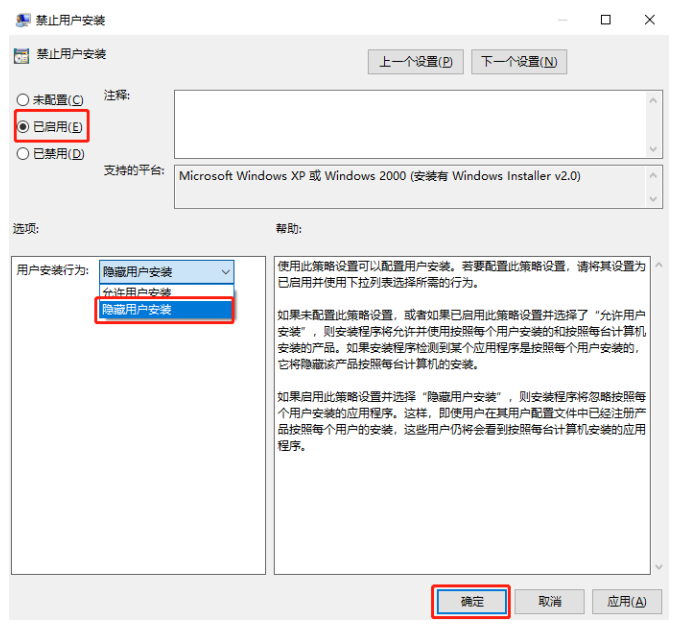Image resolution: width=678 pixels, height=627 pixels.
Task: Click the supported platform scroll up arrow
Action: [x=653, y=175]
